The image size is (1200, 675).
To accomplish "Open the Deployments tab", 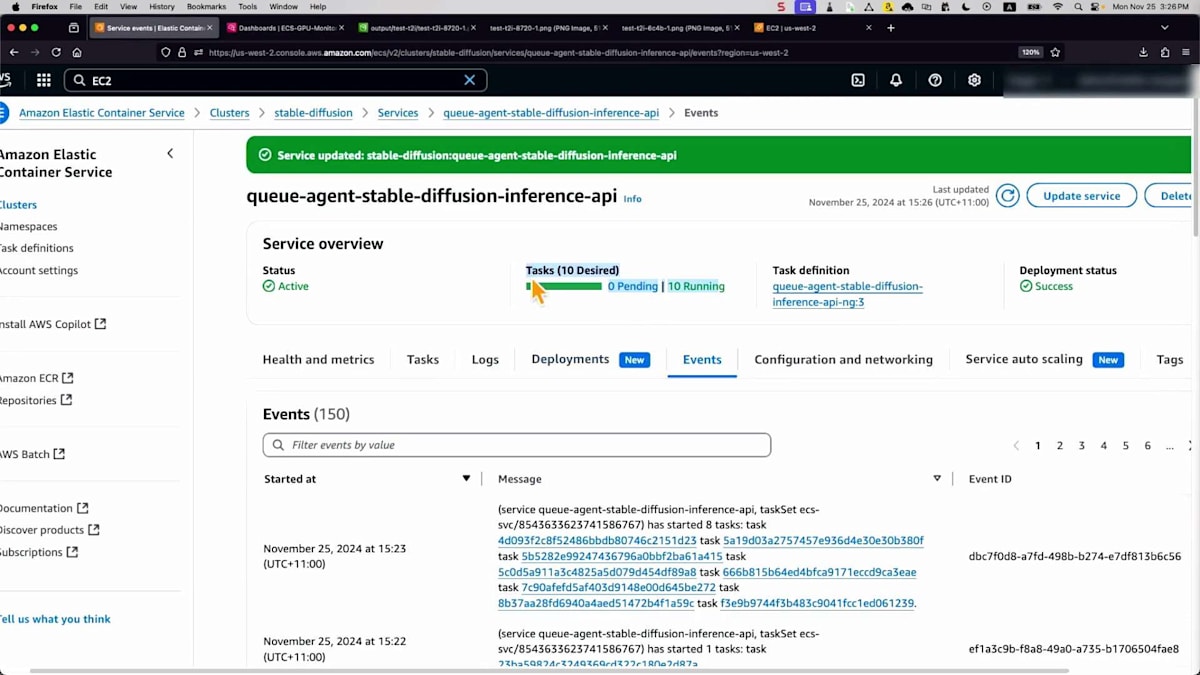I will (590, 359).
